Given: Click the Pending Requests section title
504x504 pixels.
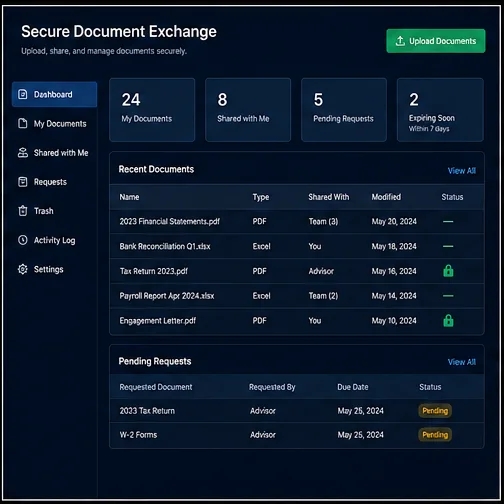Looking at the screenshot, I should click(155, 361).
